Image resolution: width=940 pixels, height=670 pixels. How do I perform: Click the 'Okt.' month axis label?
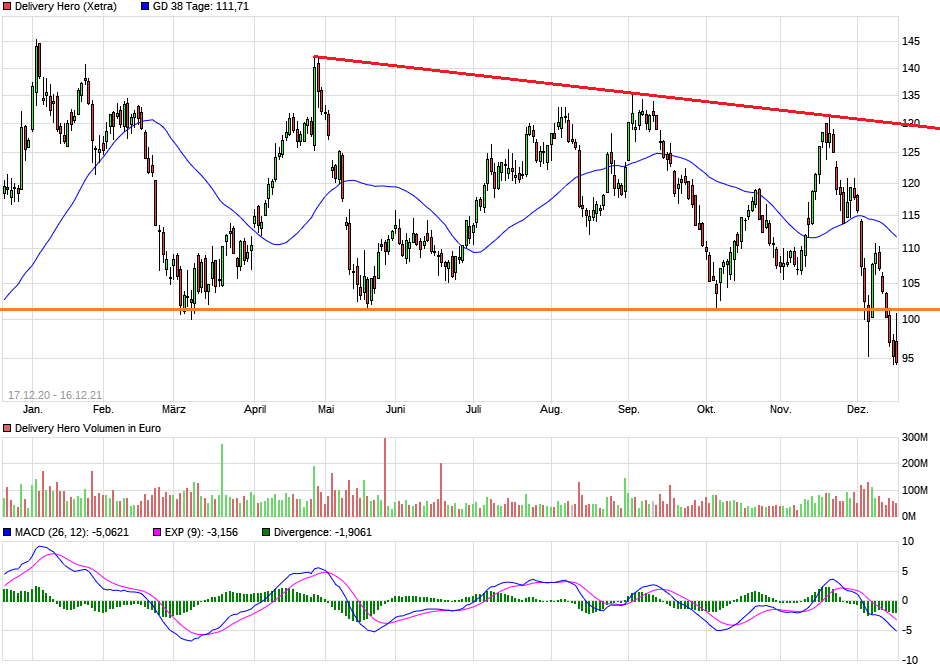pos(706,409)
